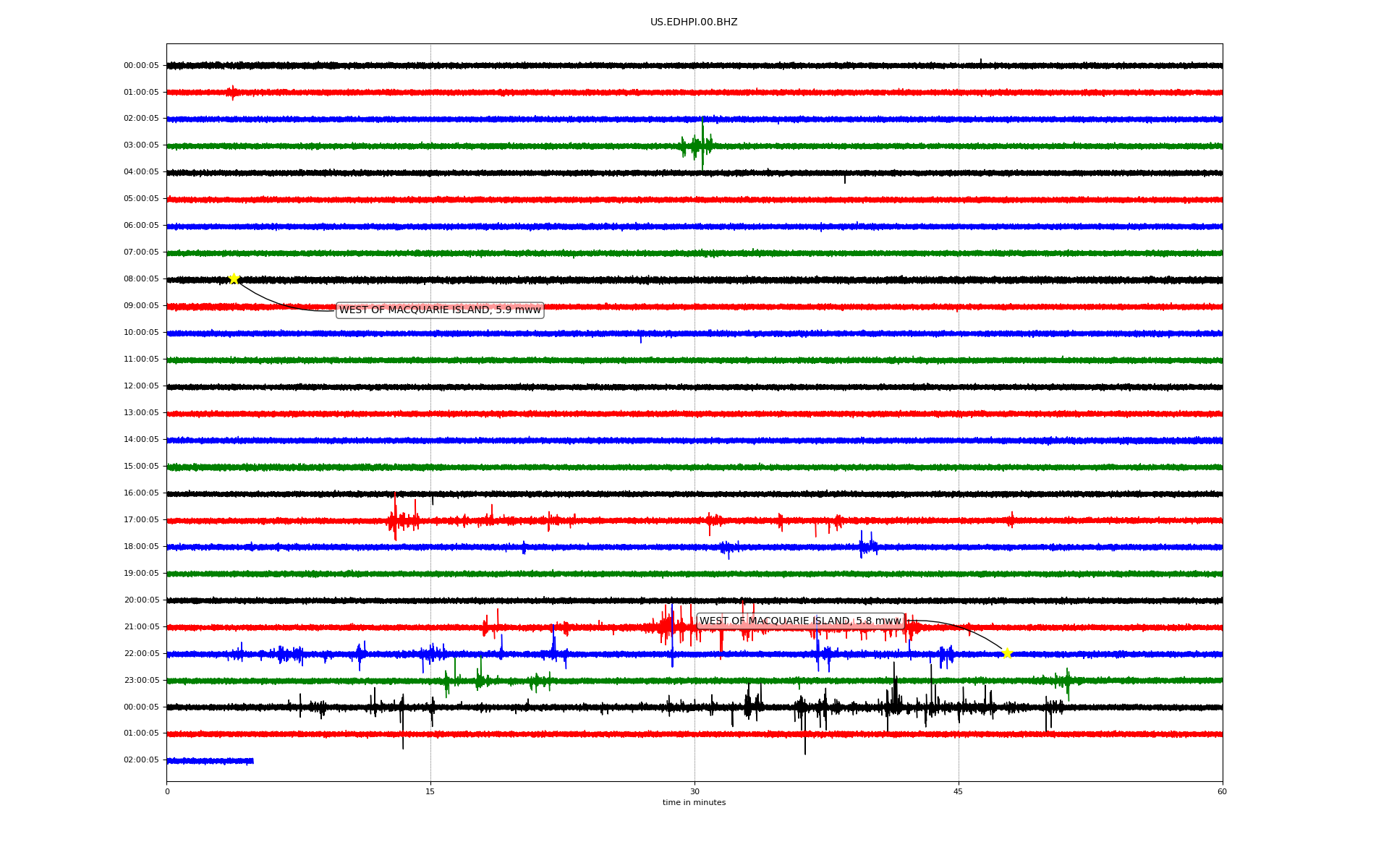Click the 21:00:05 row time label
The image size is (1389, 868).
[141, 626]
